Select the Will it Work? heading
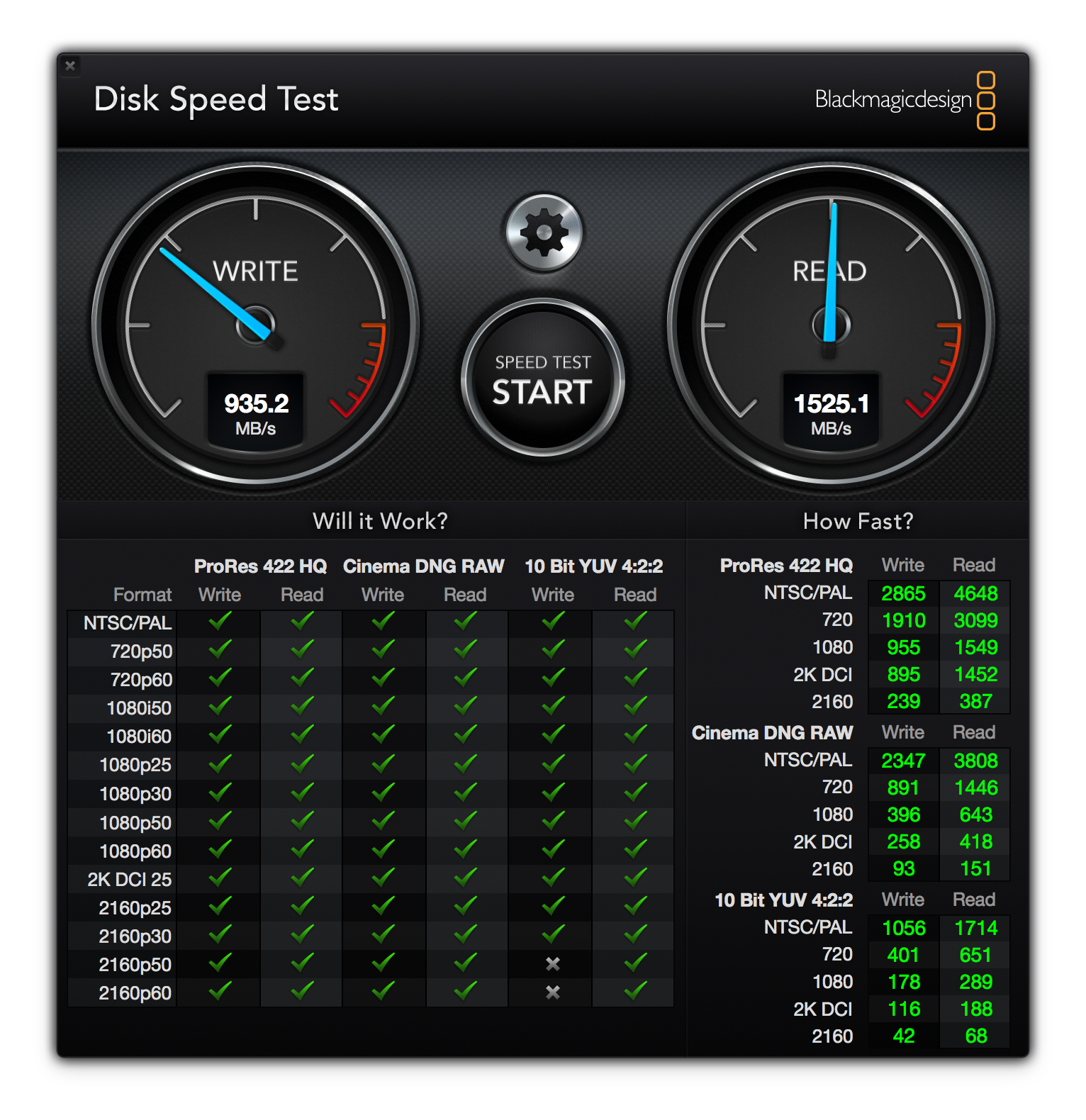 380,521
